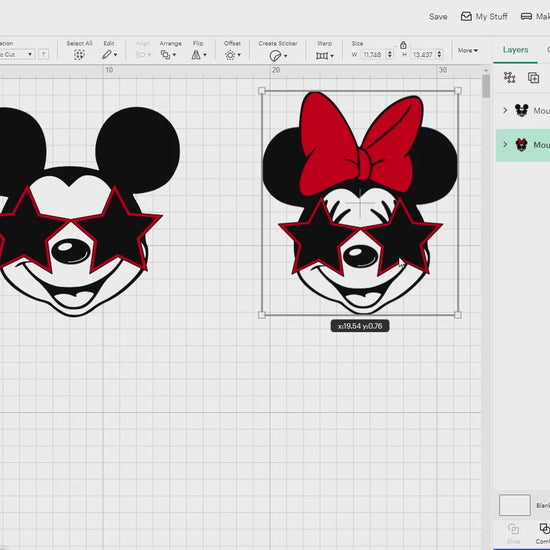Viewport: 550px width, 550px height.
Task: Click the grayed-out Align tool
Action: [x=143, y=55]
